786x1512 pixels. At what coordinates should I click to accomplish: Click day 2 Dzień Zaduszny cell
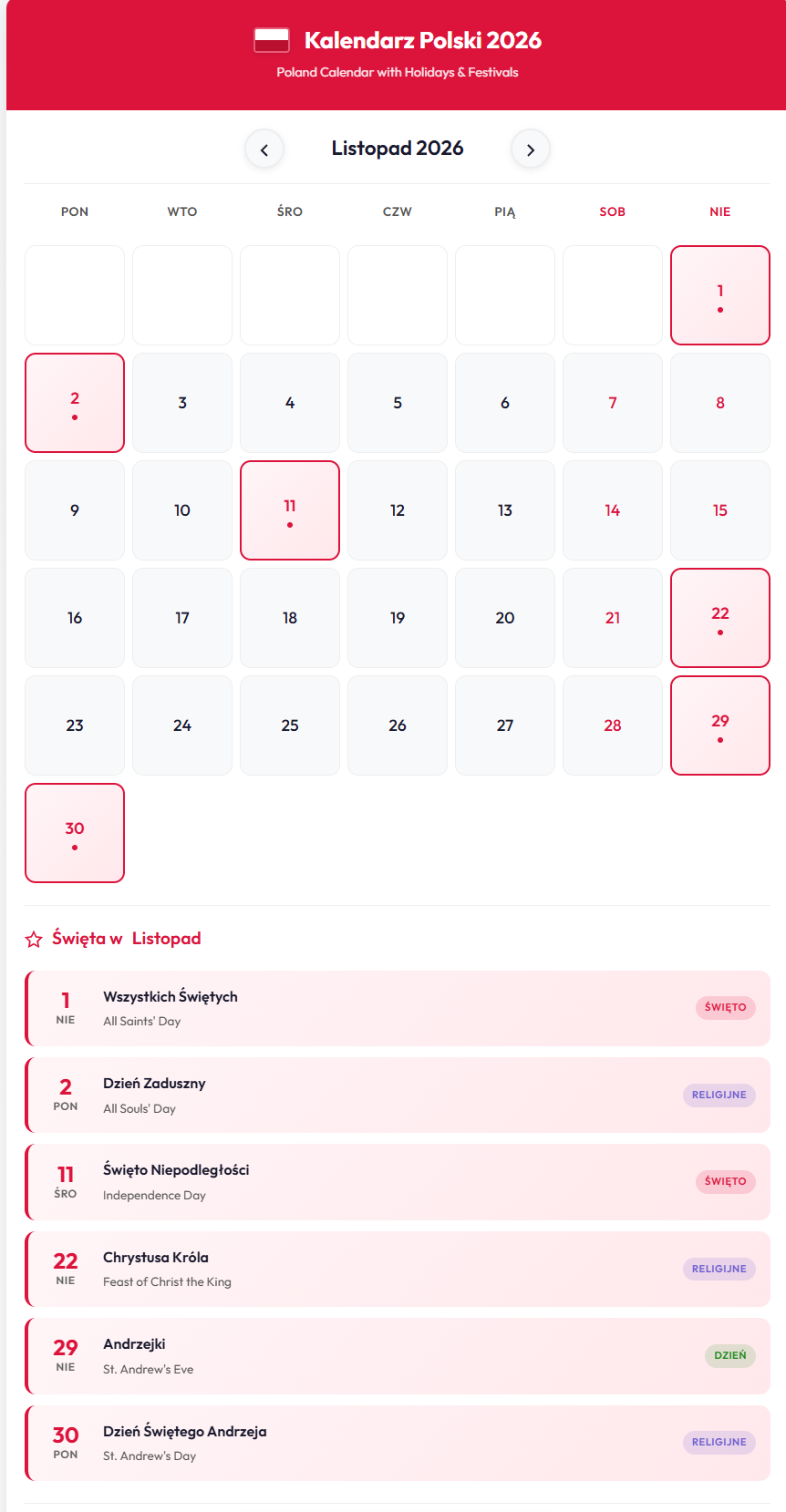coord(75,403)
